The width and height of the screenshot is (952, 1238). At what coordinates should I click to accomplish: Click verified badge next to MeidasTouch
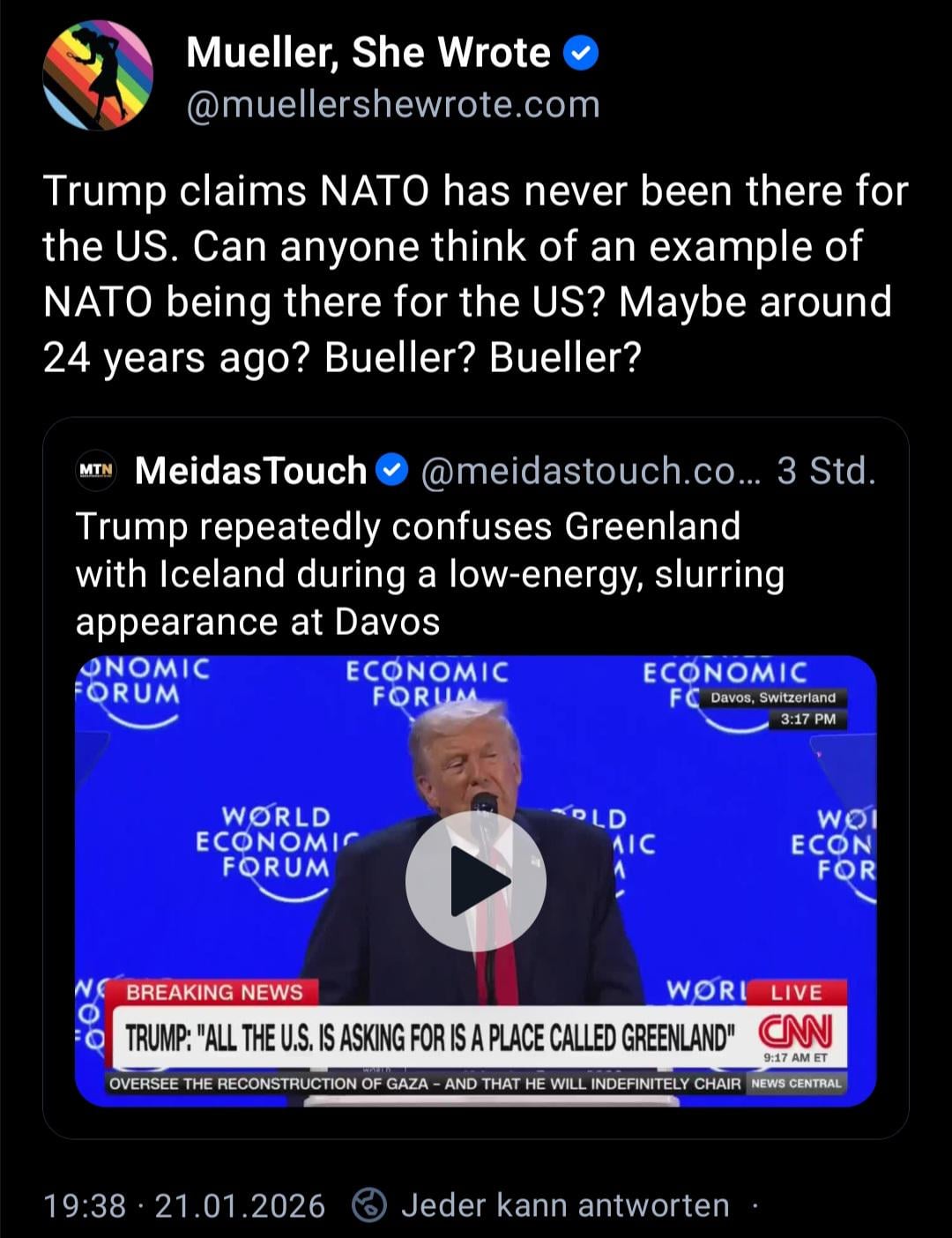coord(391,470)
